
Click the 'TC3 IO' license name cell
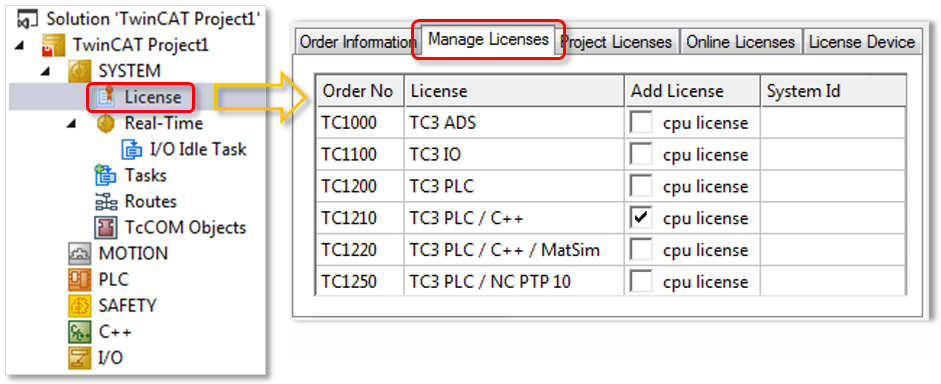pyautogui.click(x=515, y=155)
